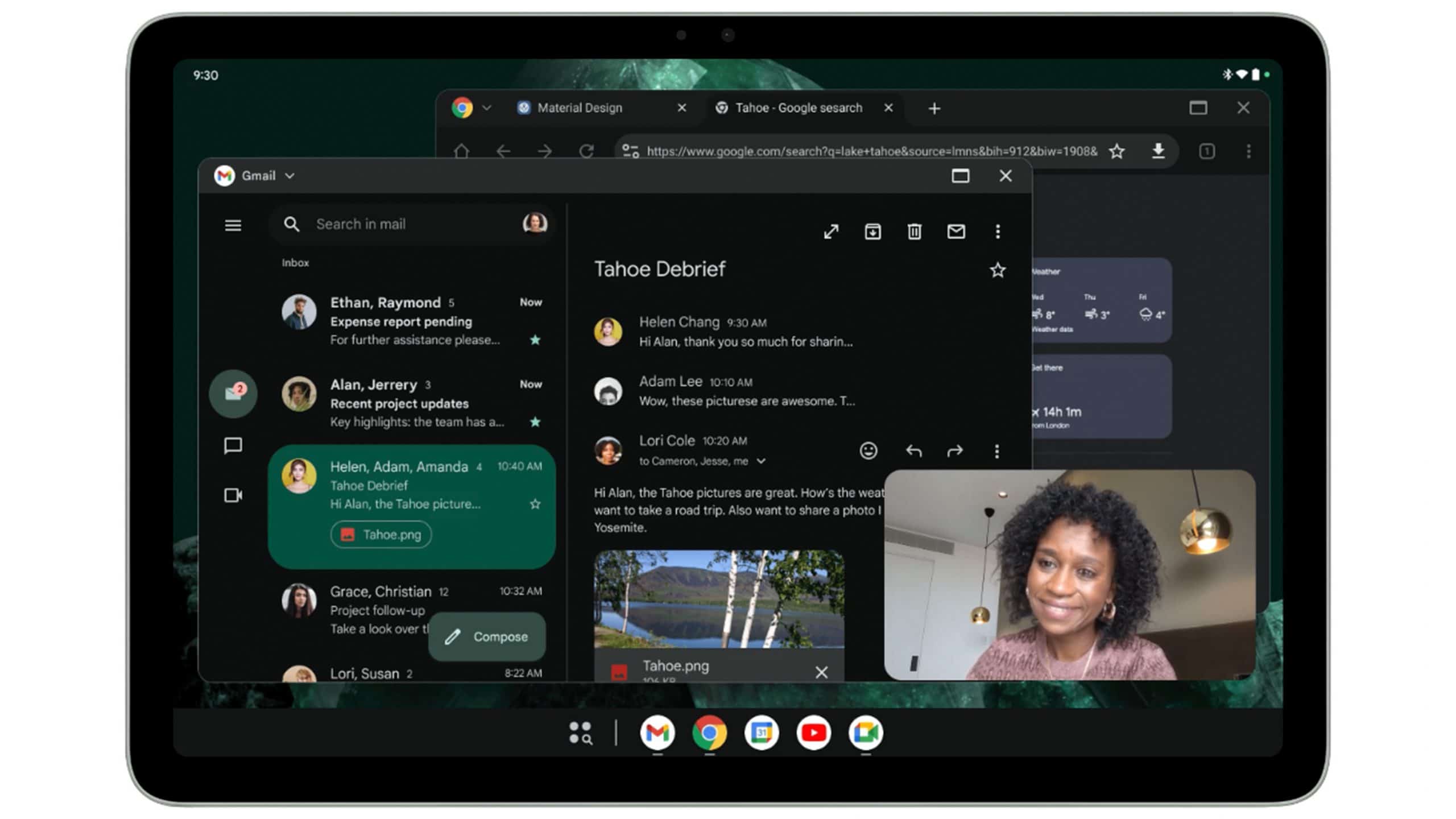Screen dimensions: 1456x819
Task: Unstar Ethan's expense report email
Action: pyautogui.click(x=535, y=340)
